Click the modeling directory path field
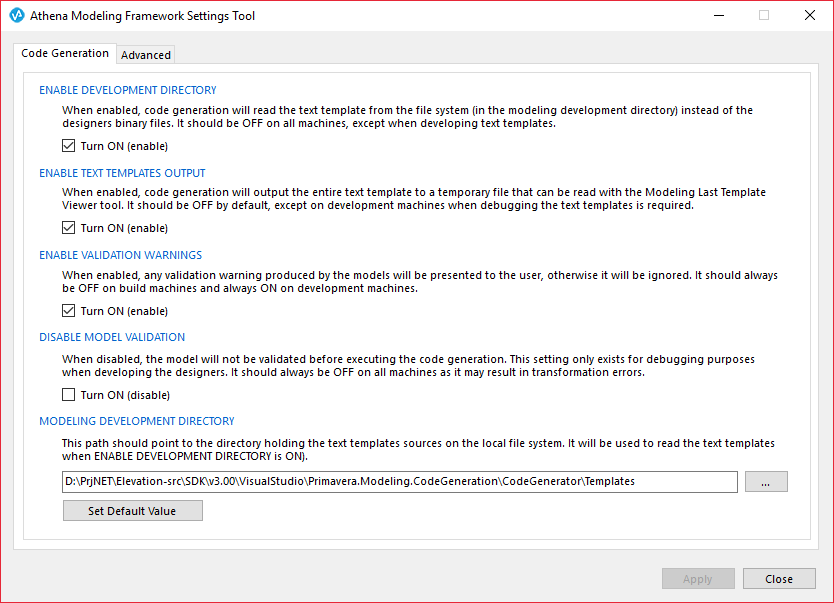 point(399,482)
